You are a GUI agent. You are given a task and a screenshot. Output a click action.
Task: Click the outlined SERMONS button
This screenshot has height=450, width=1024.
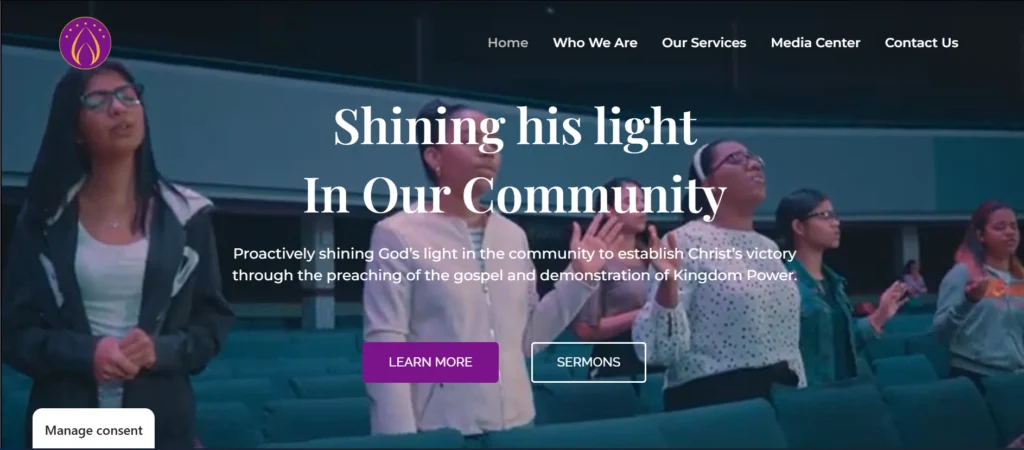(588, 362)
